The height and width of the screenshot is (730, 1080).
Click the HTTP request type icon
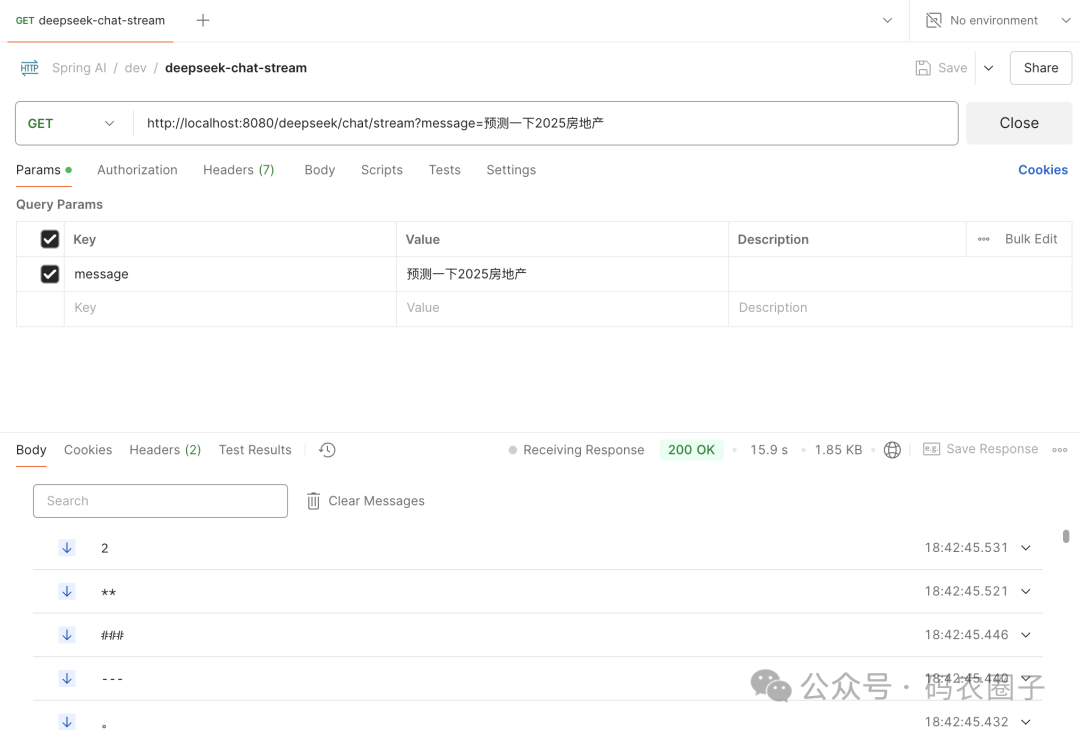pyautogui.click(x=30, y=67)
